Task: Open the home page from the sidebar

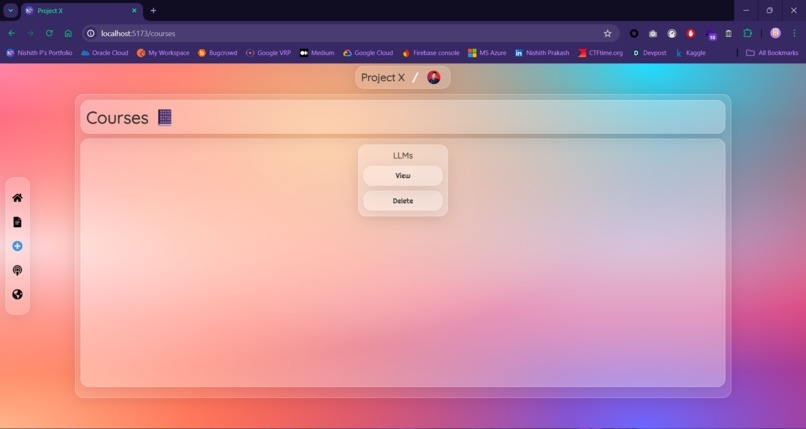Action: click(x=17, y=198)
